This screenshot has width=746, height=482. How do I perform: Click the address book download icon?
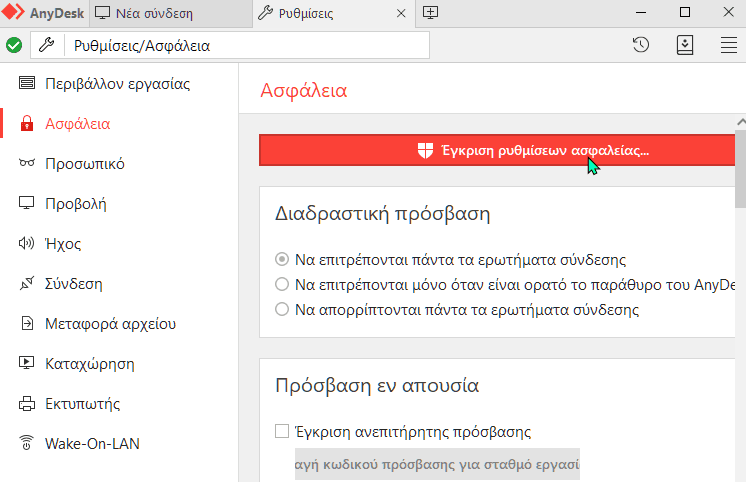coord(685,45)
